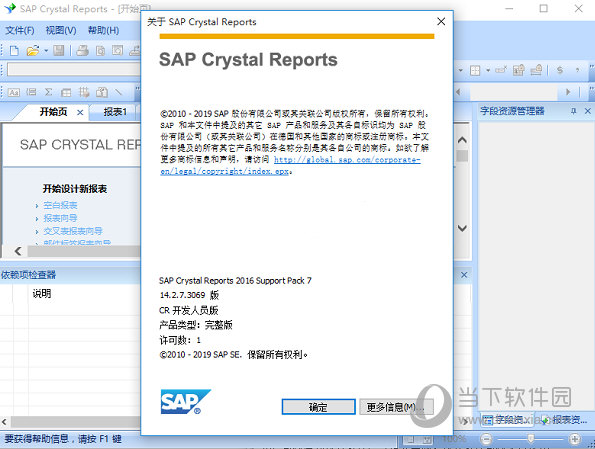This screenshot has width=595, height=449.
Task: Click the 说明 column header
Action: (x=42, y=293)
